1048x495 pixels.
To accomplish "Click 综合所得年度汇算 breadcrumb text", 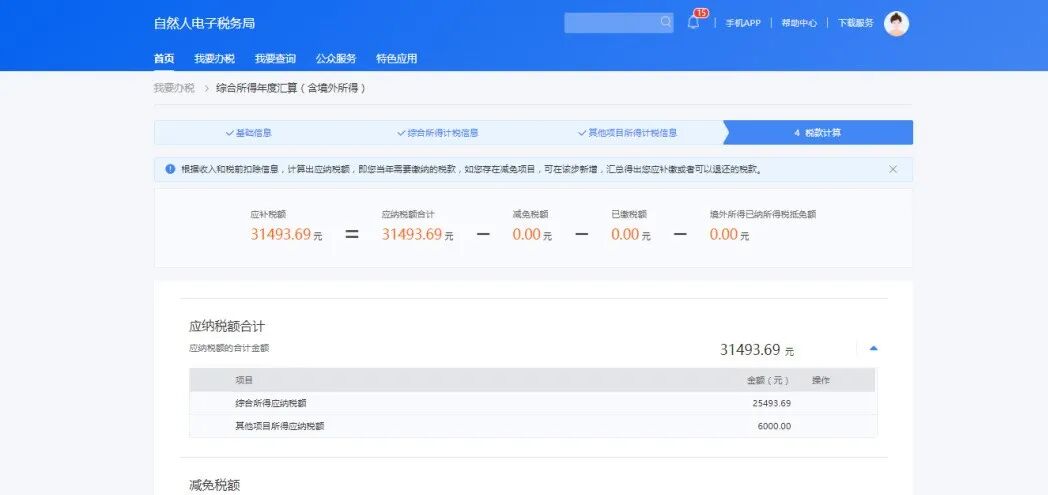I will click(x=291, y=88).
